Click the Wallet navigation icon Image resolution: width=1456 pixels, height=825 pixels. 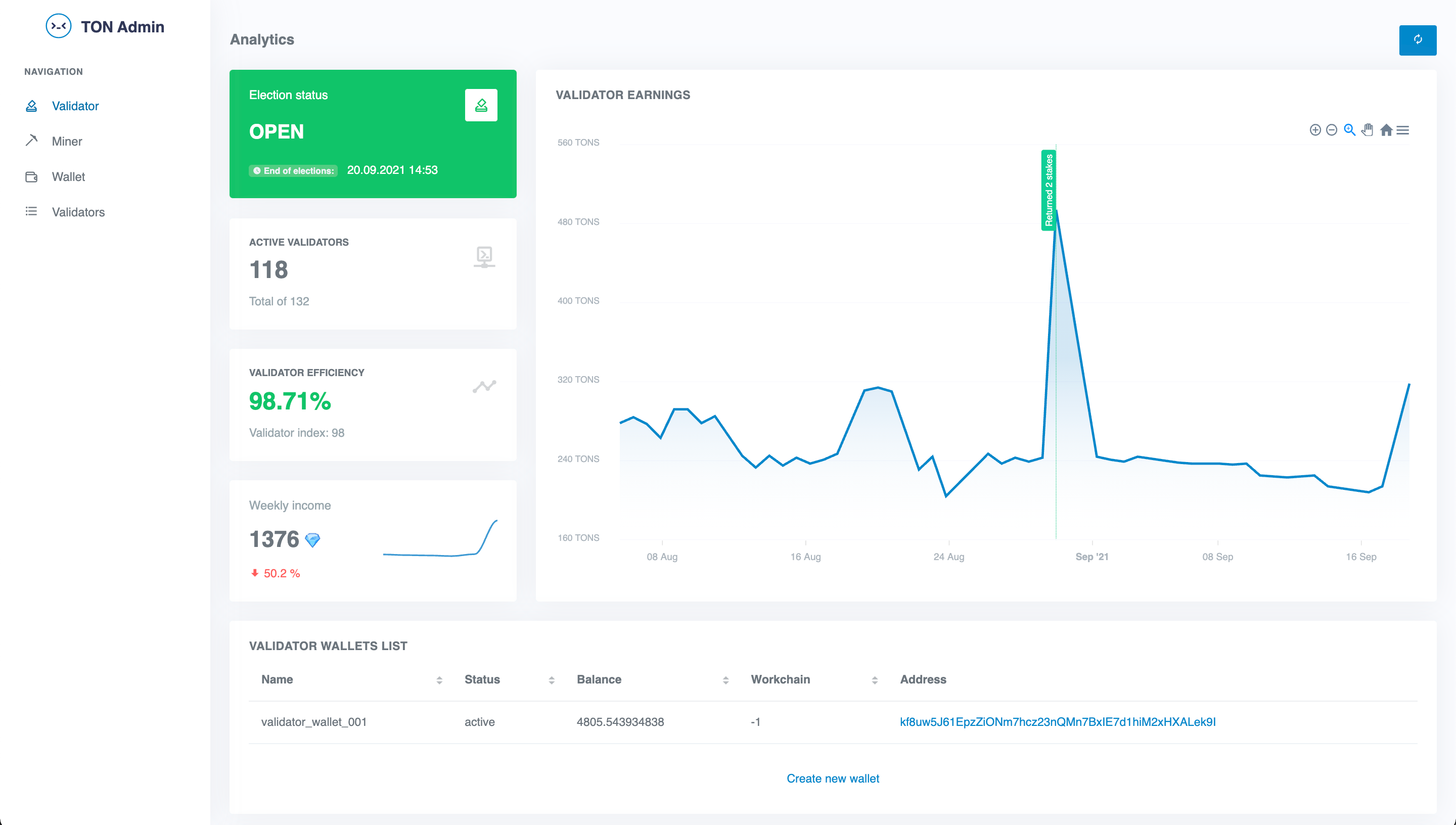tap(31, 176)
